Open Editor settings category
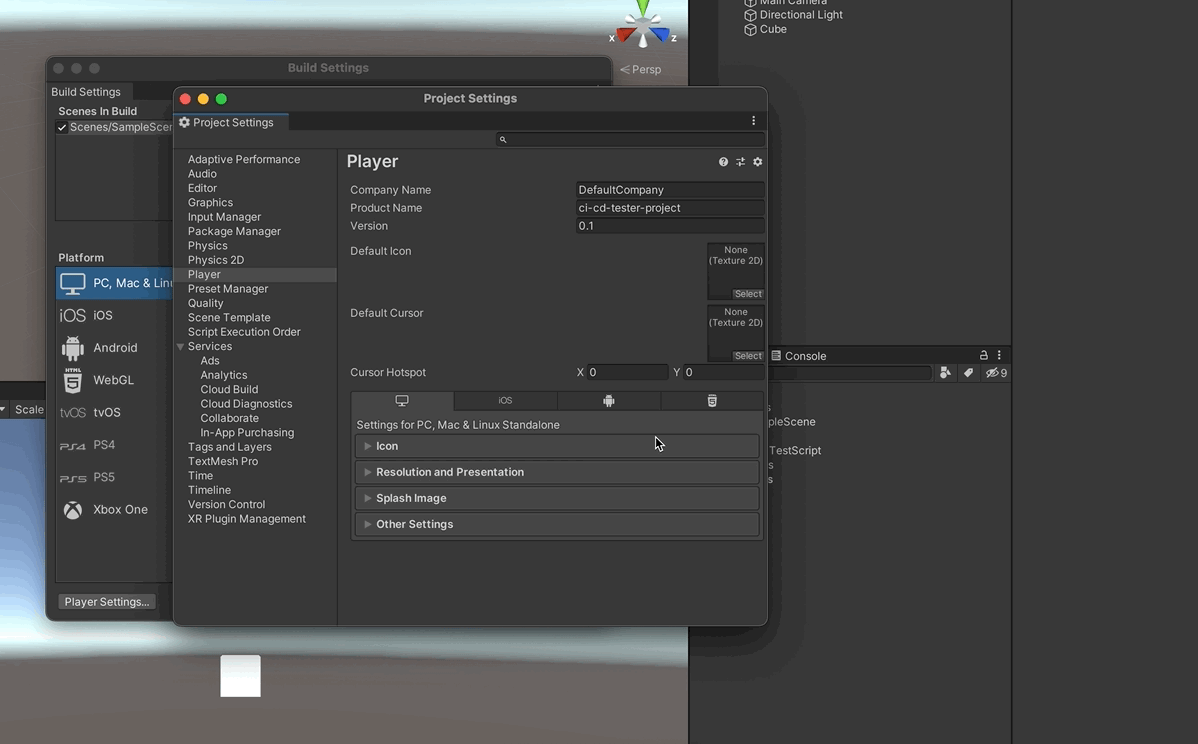Viewport: 1198px width, 744px height. tap(202, 189)
